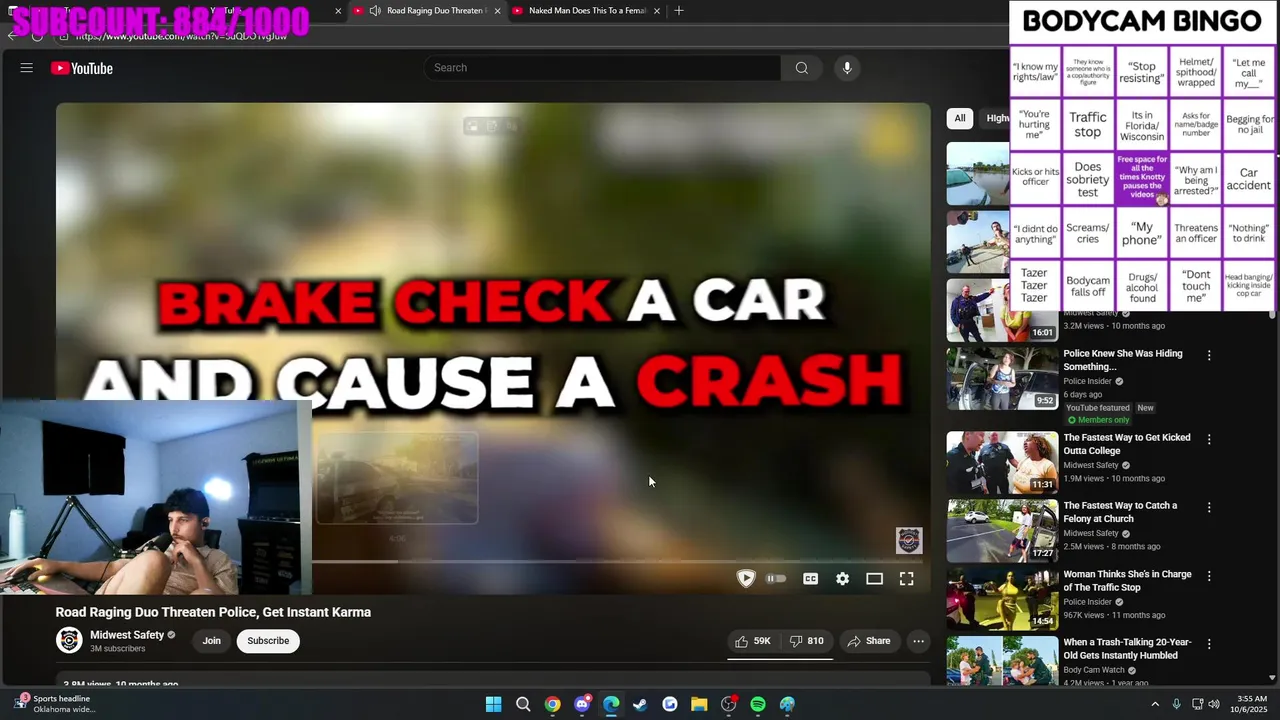Open a new browser tab
Viewport: 1280px width, 720px height.
679,10
